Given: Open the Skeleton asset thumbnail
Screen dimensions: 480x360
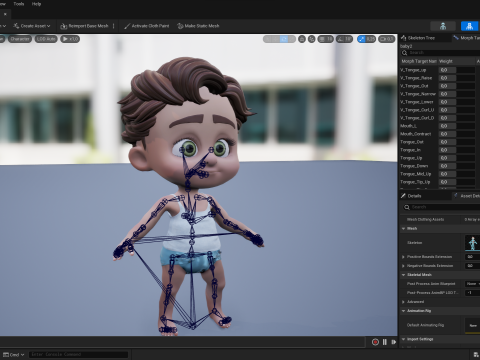Looking at the screenshot, I should [472, 243].
